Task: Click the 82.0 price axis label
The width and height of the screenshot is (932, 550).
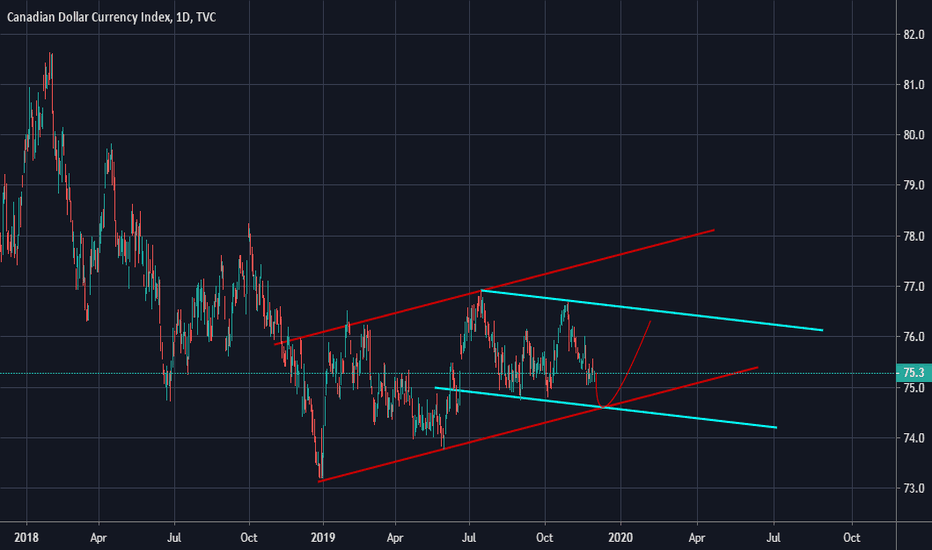Action: tap(914, 34)
